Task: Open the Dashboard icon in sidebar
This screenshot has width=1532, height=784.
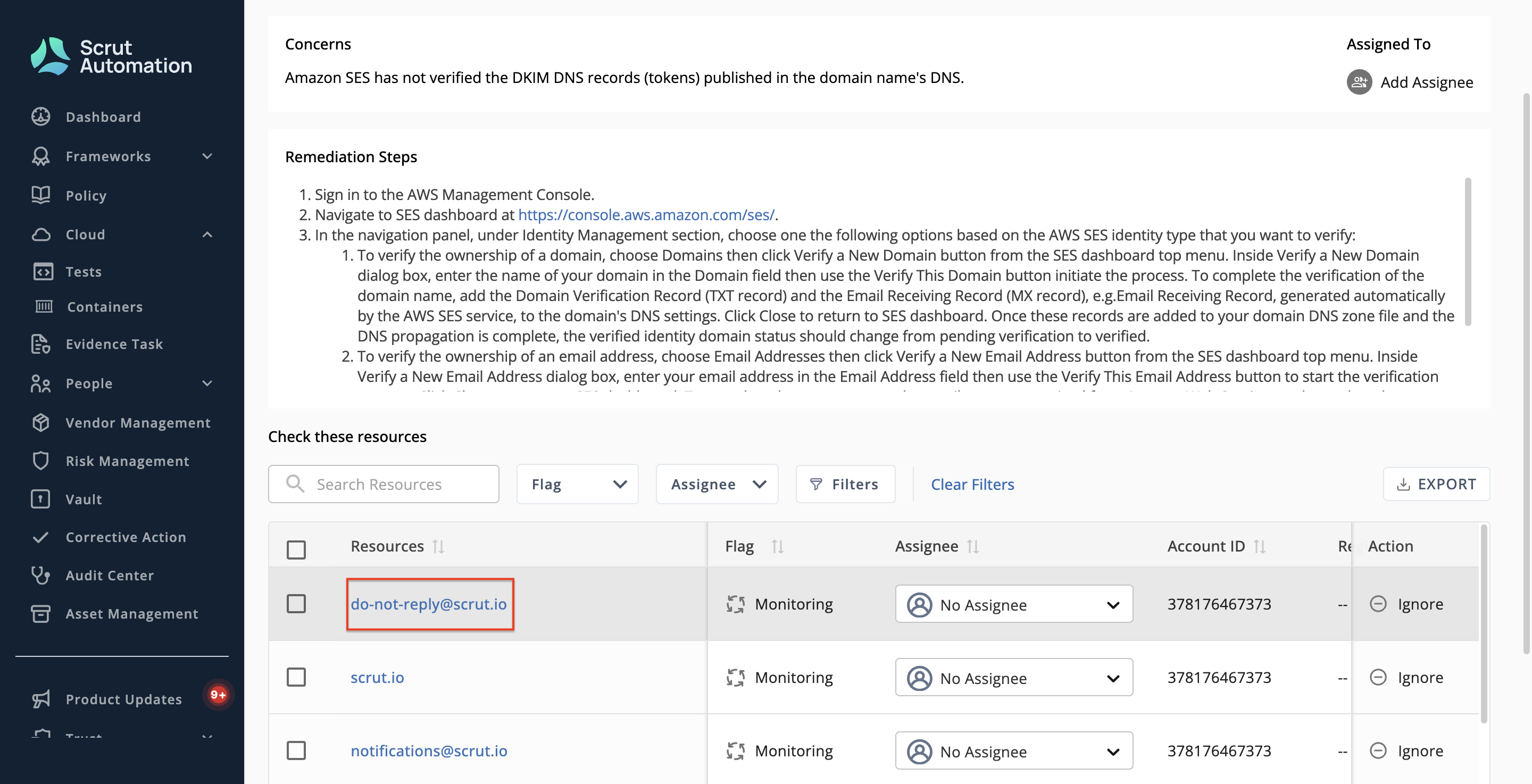Action: point(40,116)
